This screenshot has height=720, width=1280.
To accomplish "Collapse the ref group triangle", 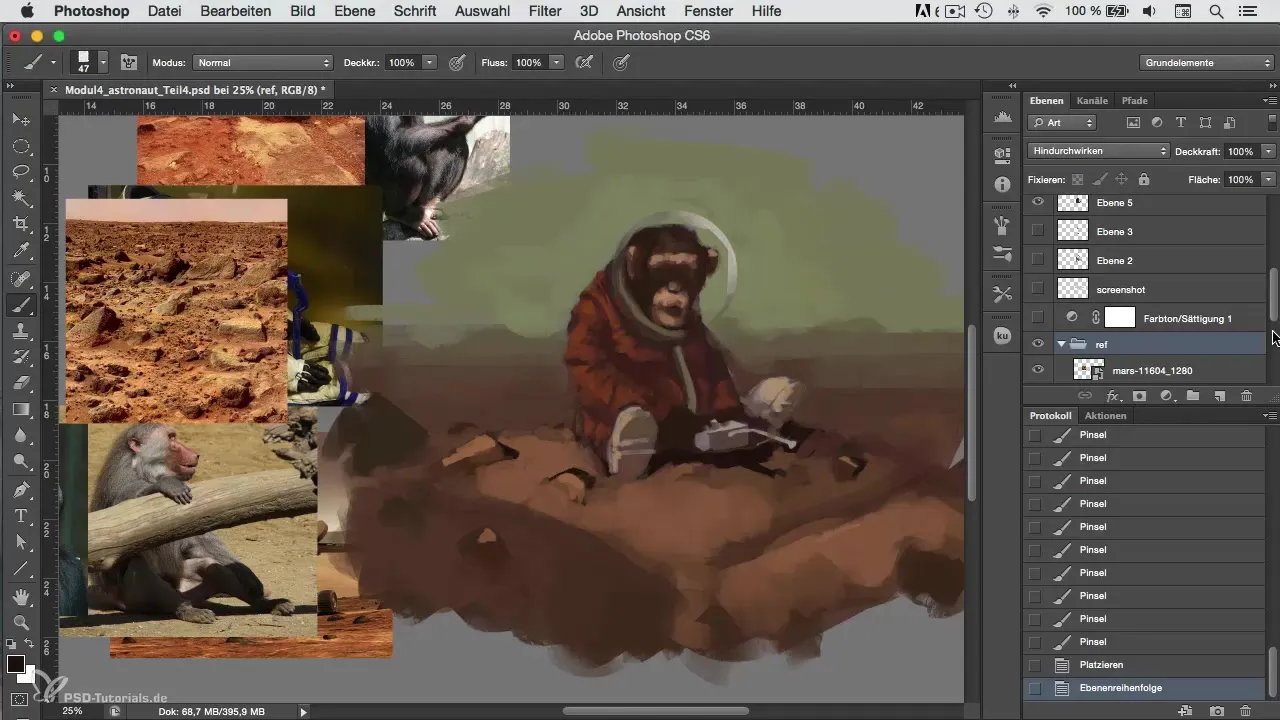I will click(x=1061, y=344).
